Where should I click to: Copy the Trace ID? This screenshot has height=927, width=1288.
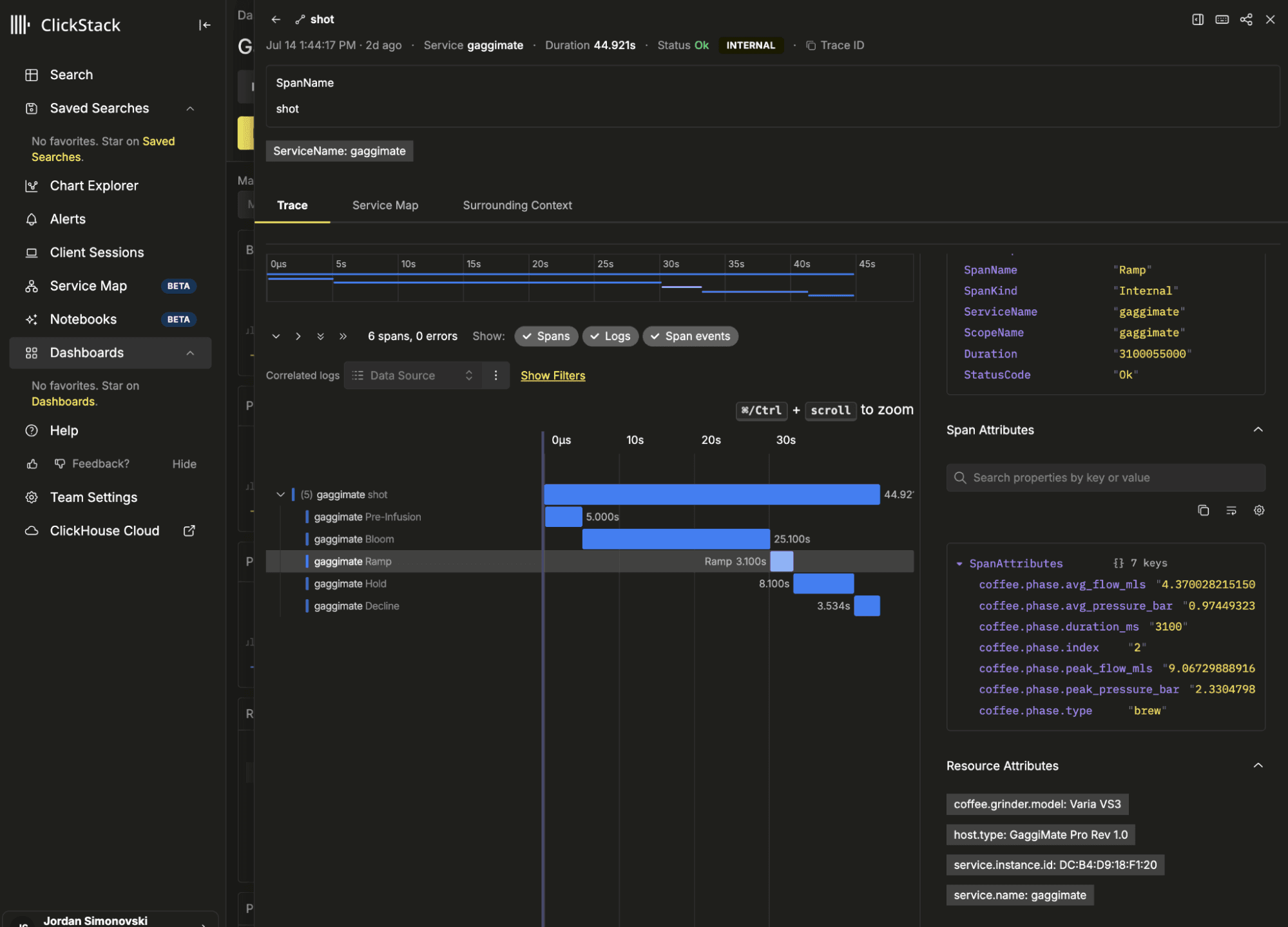point(835,45)
